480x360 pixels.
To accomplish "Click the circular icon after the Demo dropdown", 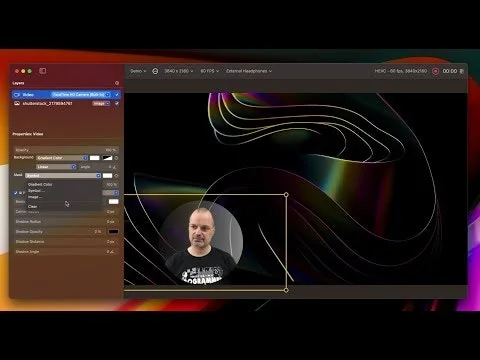I will (155, 71).
